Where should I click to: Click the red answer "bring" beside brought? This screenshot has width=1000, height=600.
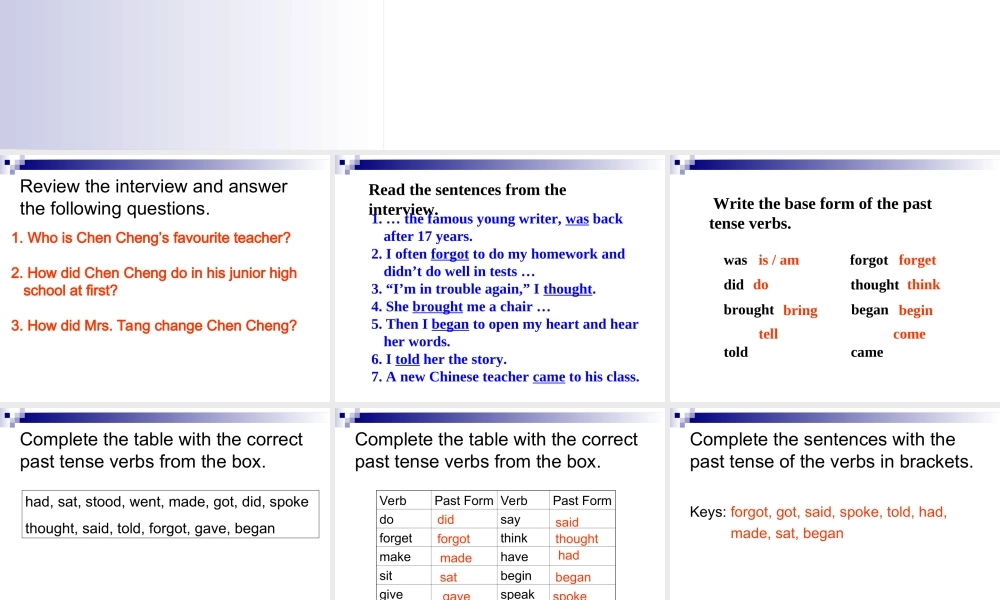800,311
